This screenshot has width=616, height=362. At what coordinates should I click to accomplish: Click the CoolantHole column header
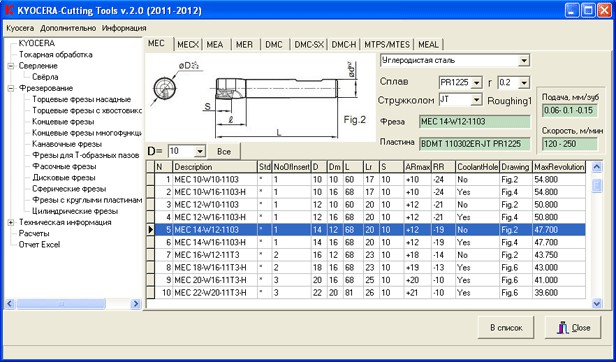478,167
